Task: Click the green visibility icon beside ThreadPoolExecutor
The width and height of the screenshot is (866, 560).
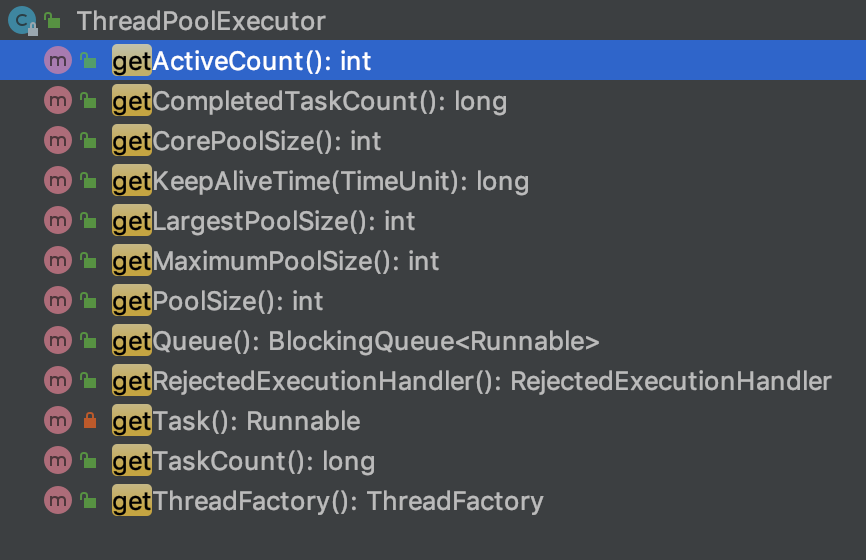Action: [x=52, y=20]
